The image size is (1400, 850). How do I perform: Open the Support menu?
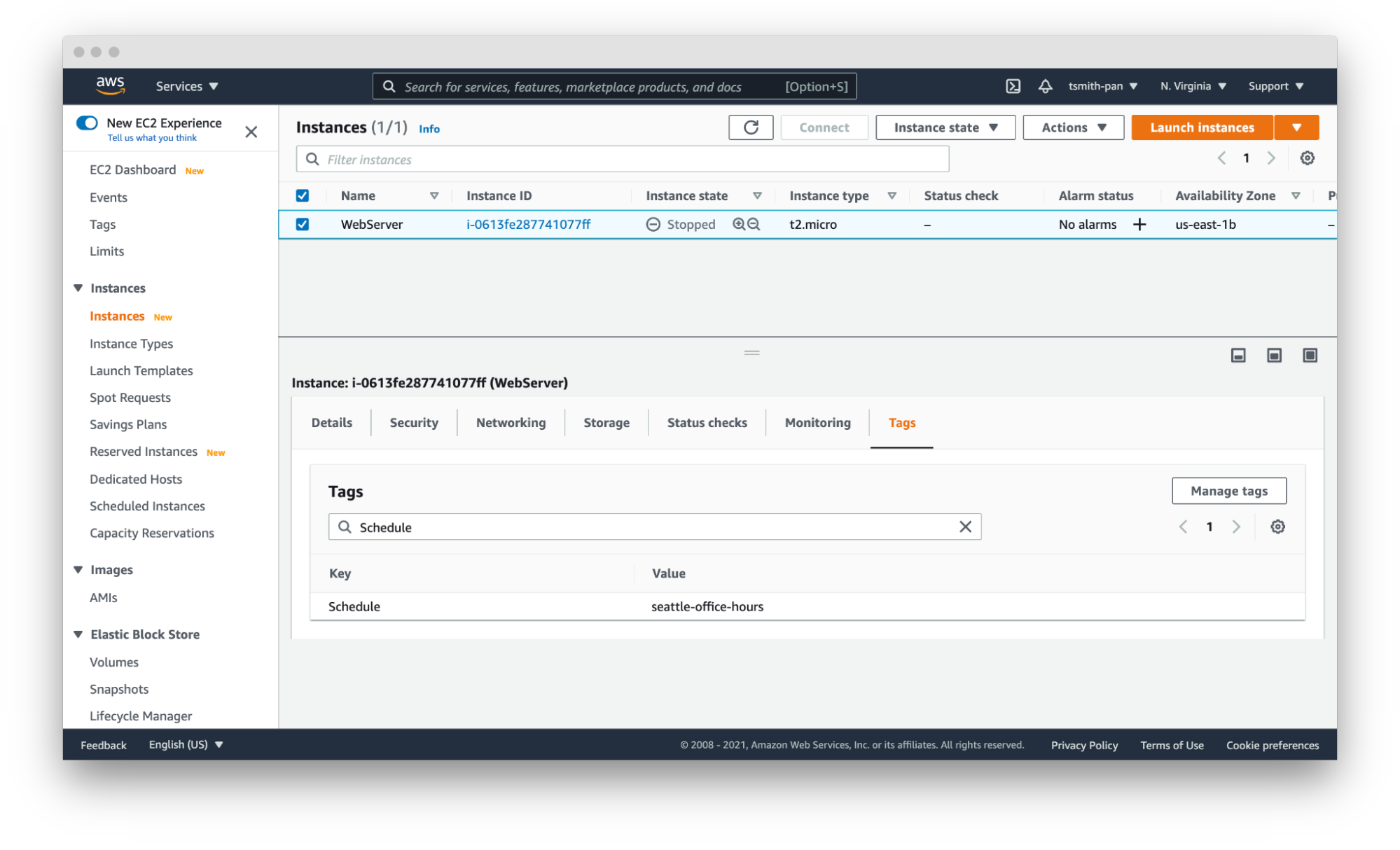click(x=1275, y=86)
